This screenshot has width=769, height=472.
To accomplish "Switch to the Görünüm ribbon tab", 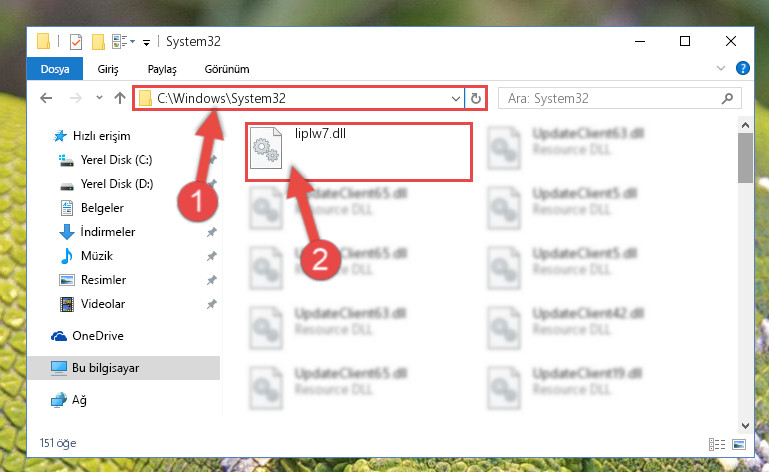I will tap(227, 69).
